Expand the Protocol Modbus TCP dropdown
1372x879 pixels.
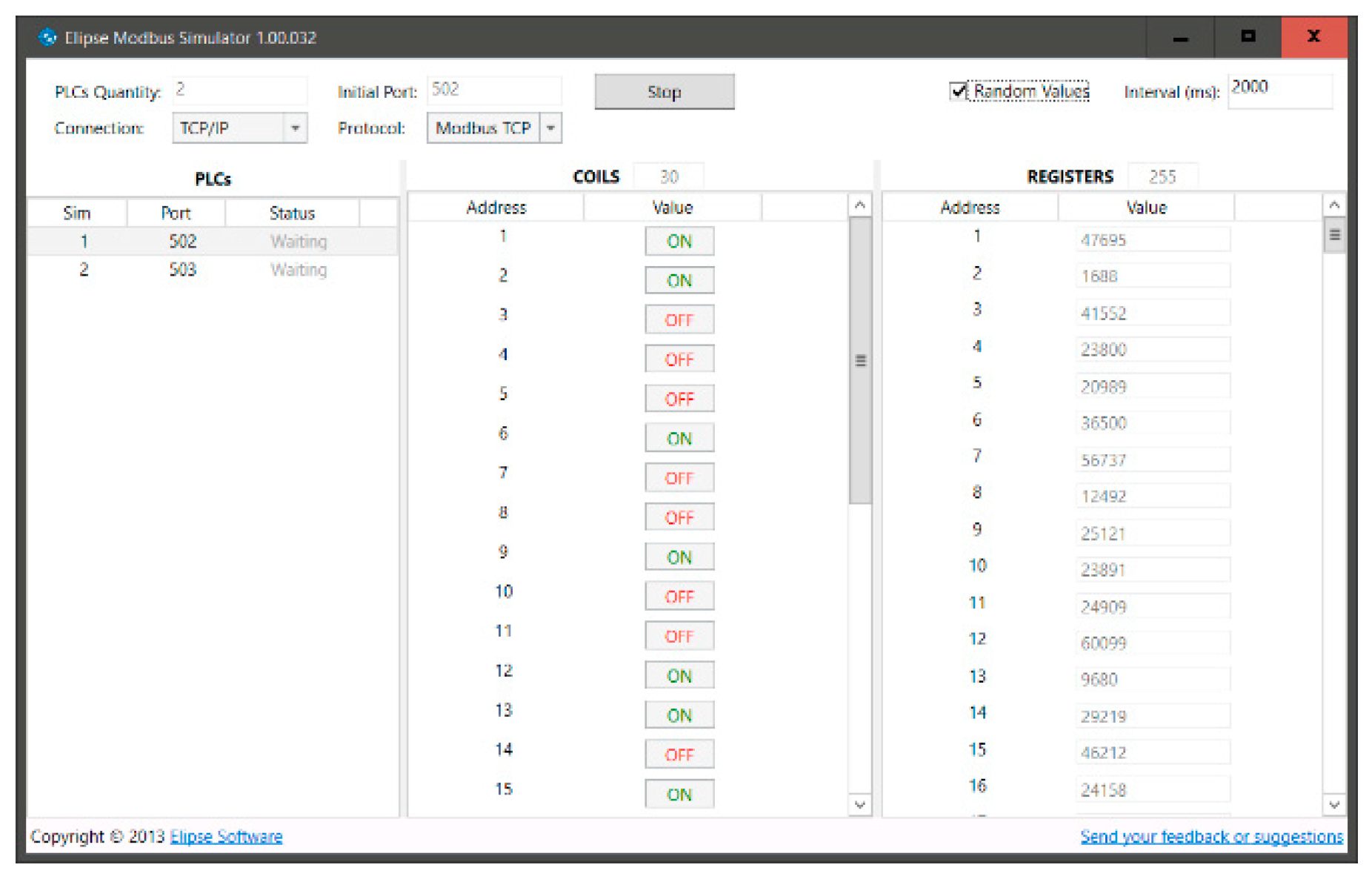point(550,128)
